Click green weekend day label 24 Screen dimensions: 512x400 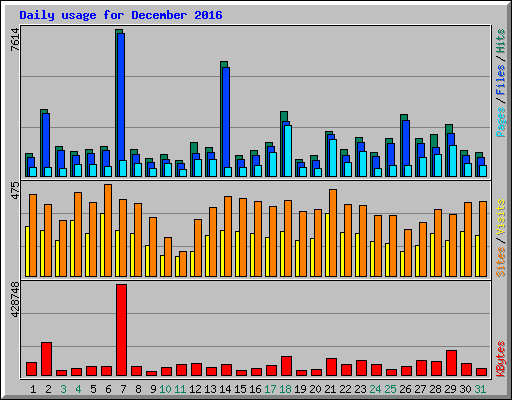375,389
